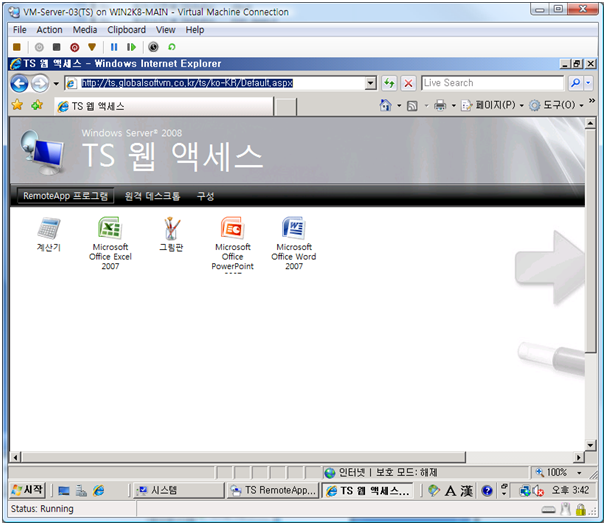
Task: Click the Ctrl+Alt+Delete toolbar icon
Action: (x=17, y=47)
